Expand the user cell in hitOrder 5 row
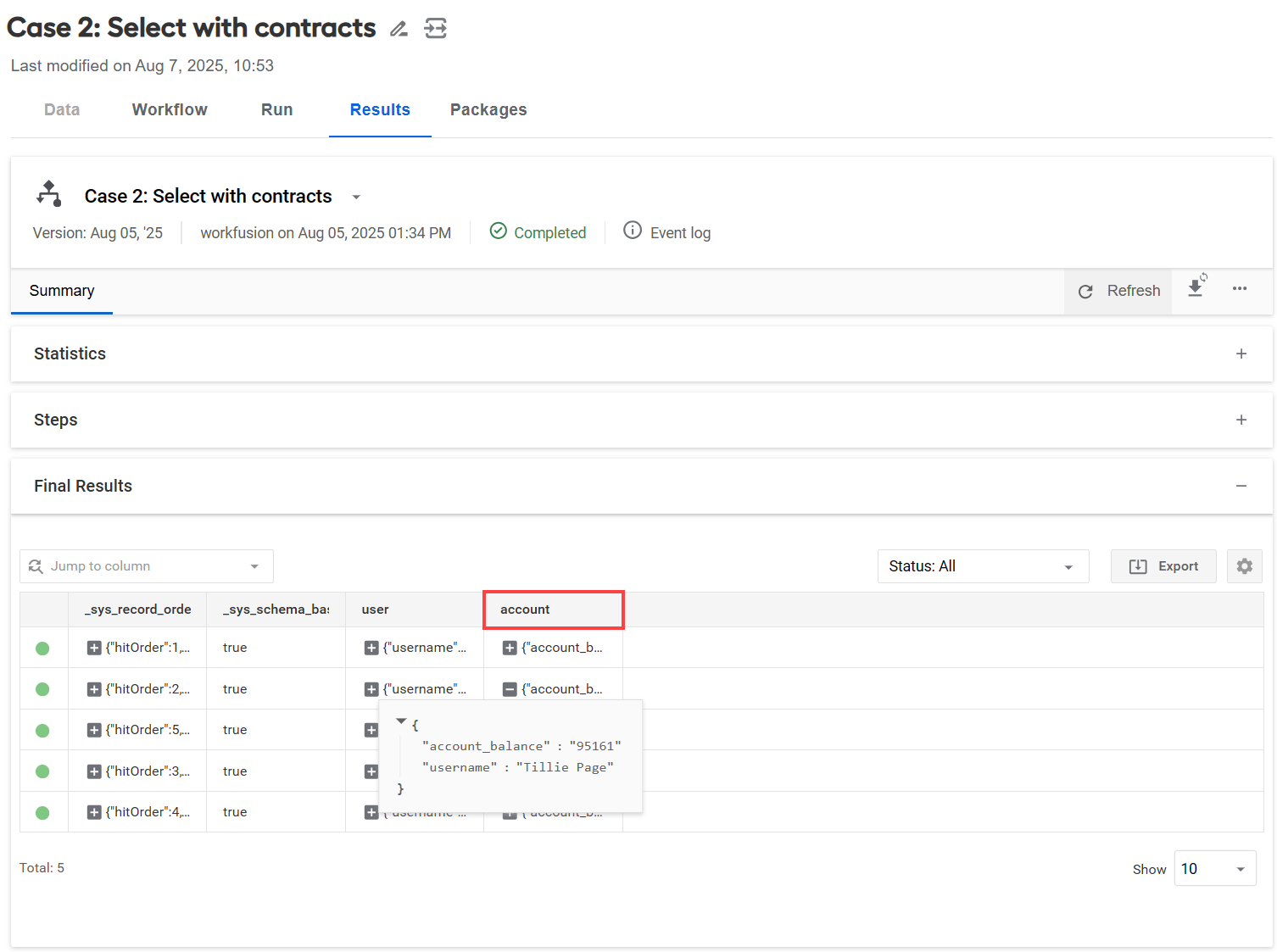Viewport: 1277px width, 952px height. tap(371, 730)
